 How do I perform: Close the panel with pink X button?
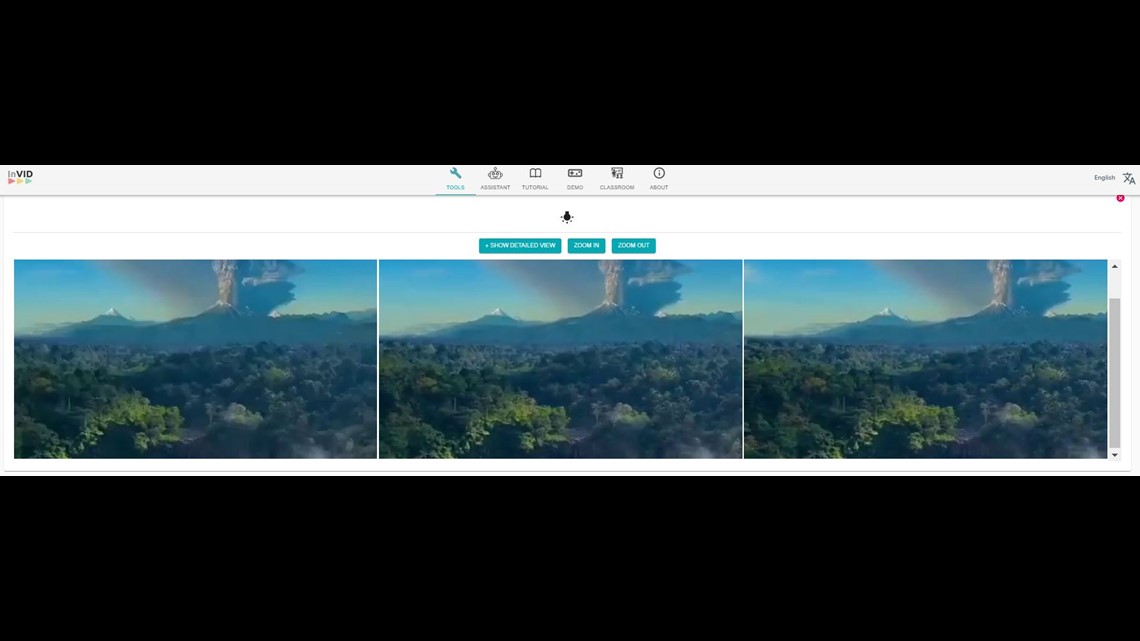1120,198
